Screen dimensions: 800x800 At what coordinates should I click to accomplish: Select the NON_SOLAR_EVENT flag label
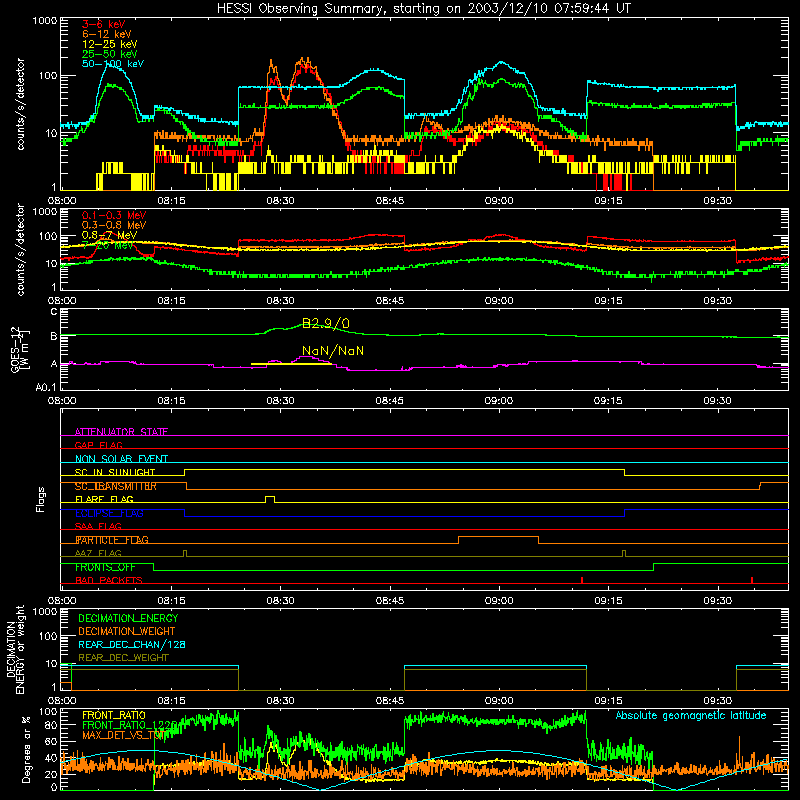point(121,458)
